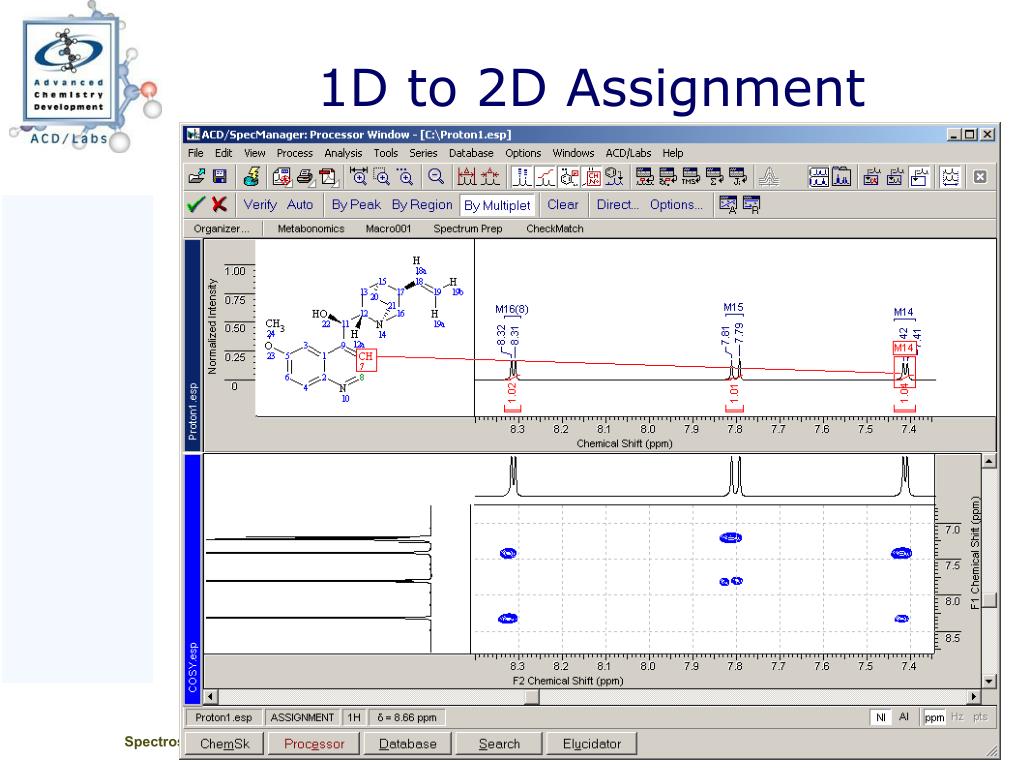This screenshot has height=768, width=1024.
Task: Click the zoom out magnifier icon
Action: [436, 176]
